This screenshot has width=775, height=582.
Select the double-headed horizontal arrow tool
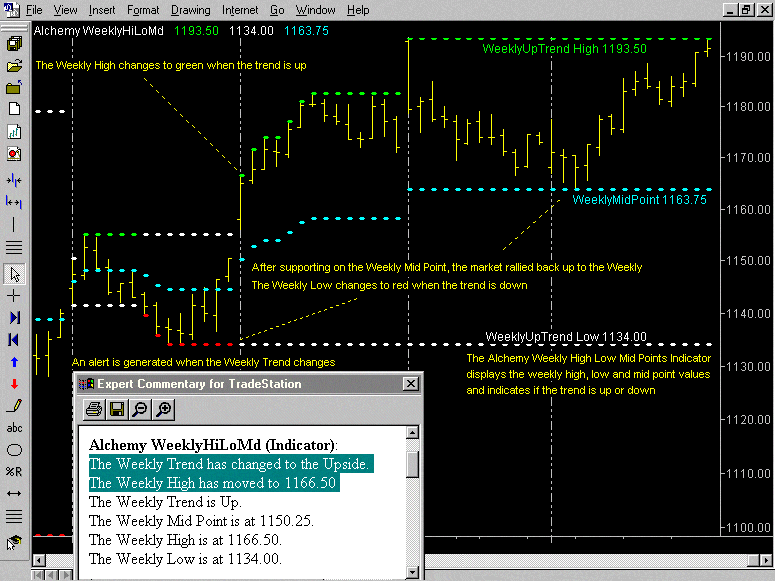click(14, 494)
